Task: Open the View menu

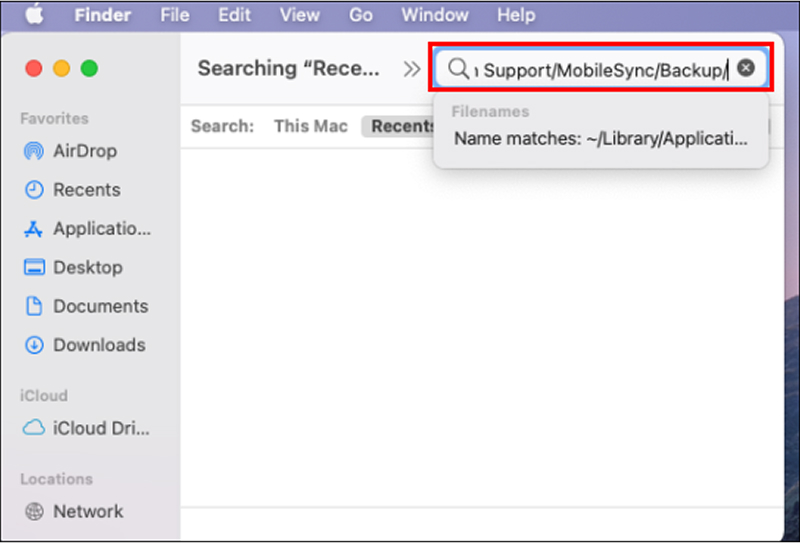Action: (300, 15)
